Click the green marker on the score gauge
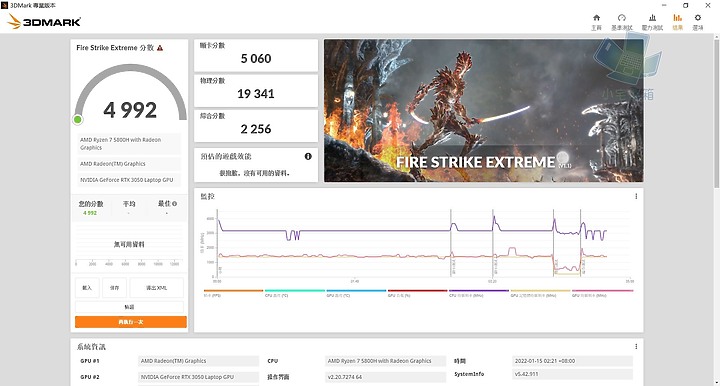Image resolution: width=720 pixels, height=386 pixels. [x=78, y=120]
